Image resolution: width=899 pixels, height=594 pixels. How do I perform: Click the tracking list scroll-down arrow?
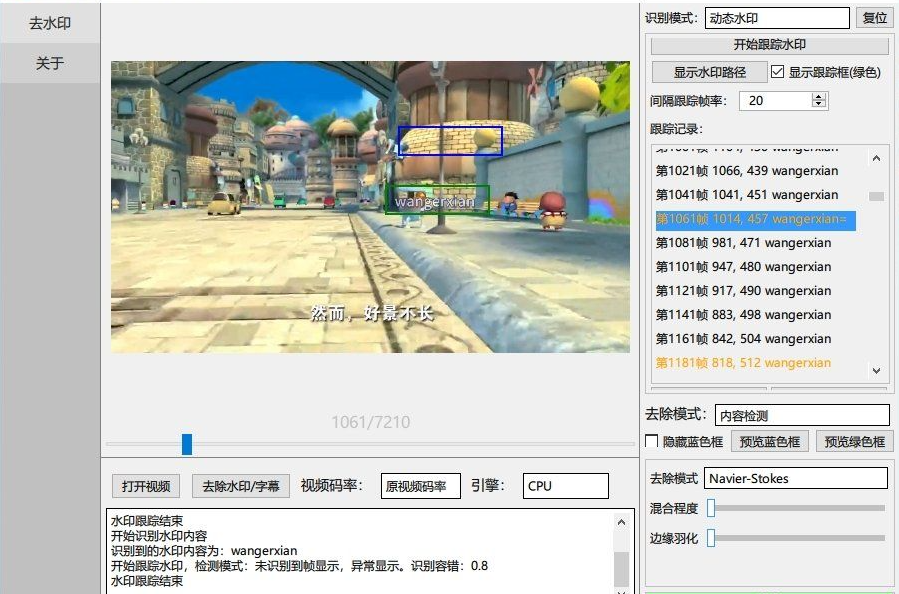click(876, 371)
